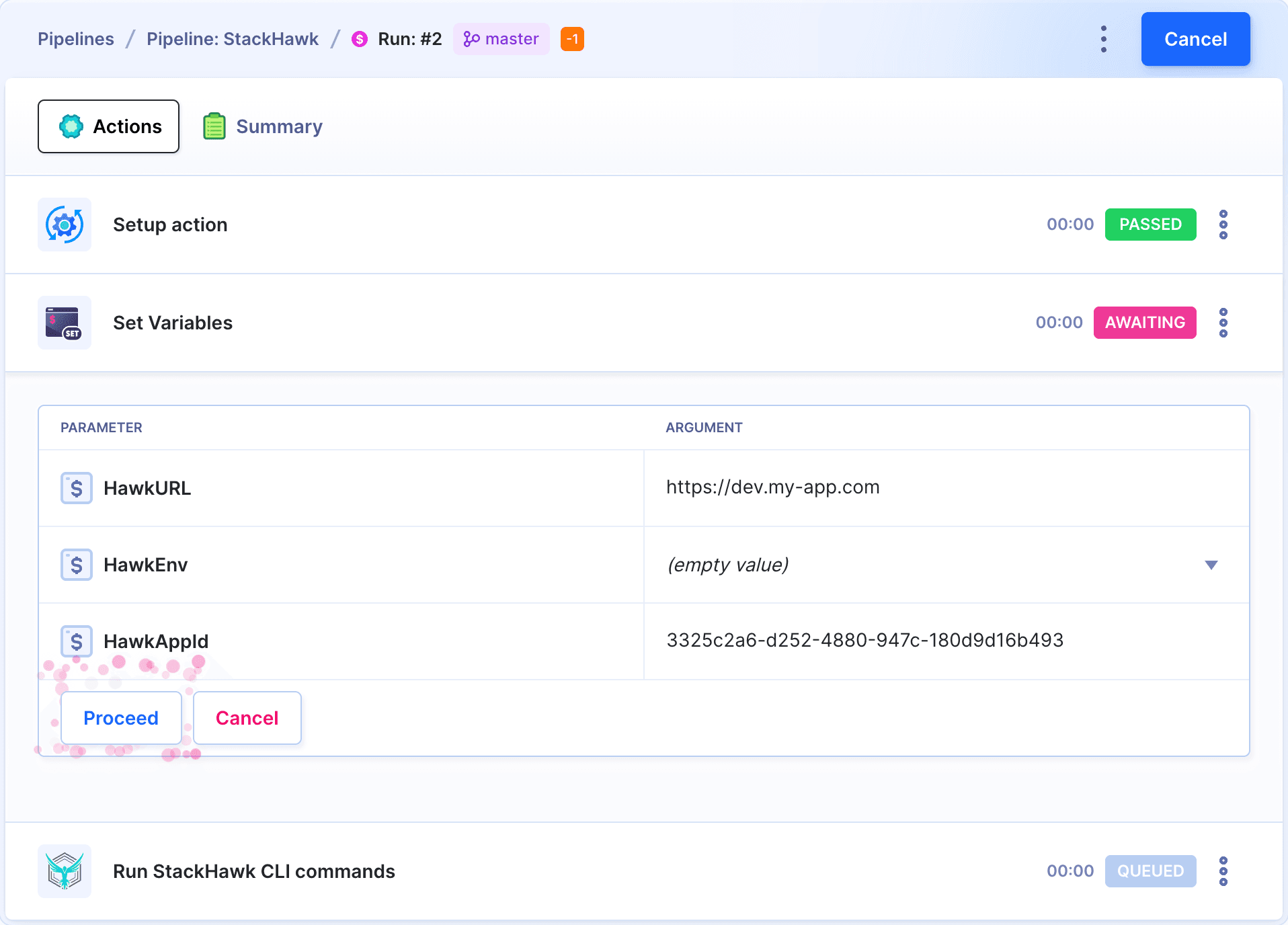Open Run StackHawk CLI commands row title
The image size is (1288, 925).
[x=254, y=871]
